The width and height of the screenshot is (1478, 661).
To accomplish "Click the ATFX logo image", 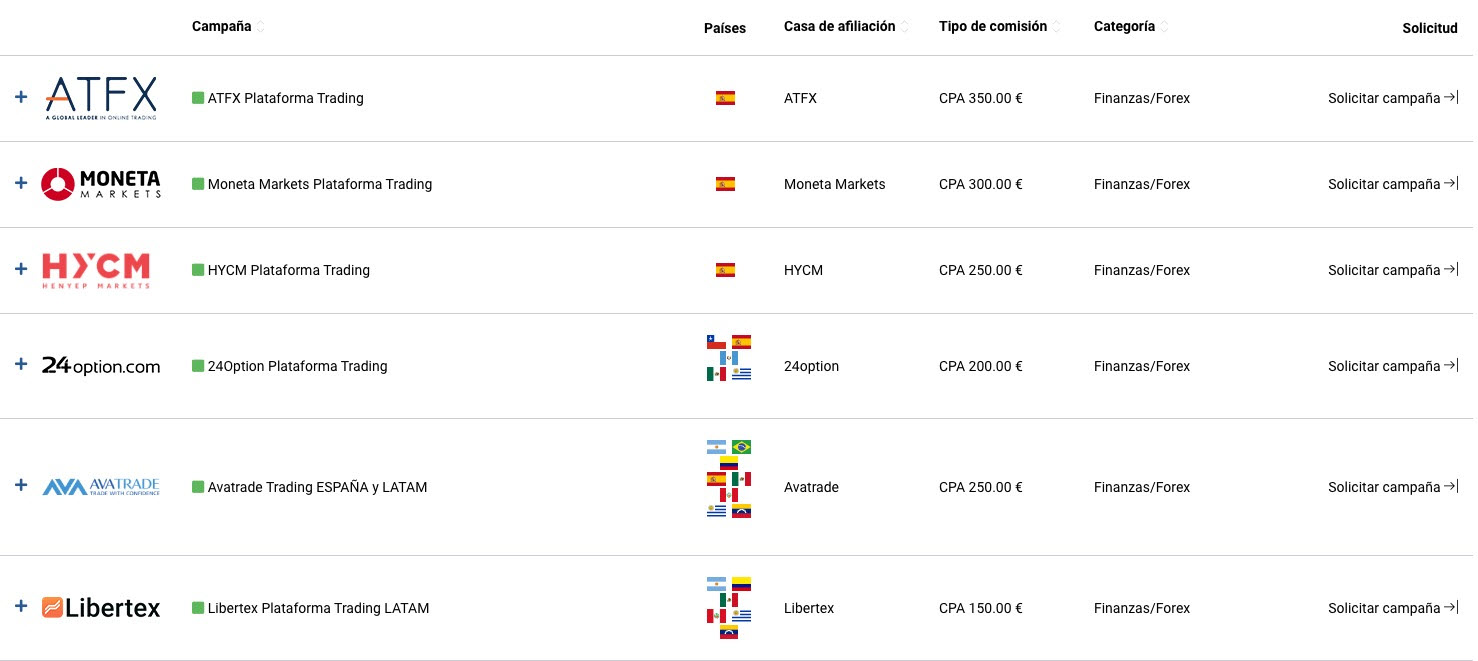I will (x=101, y=98).
